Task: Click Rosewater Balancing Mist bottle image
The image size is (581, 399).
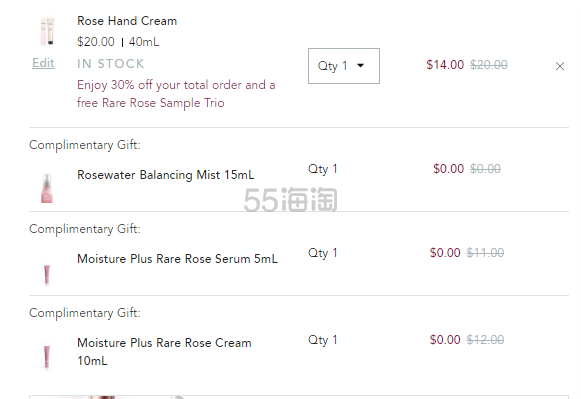Action: 47,188
